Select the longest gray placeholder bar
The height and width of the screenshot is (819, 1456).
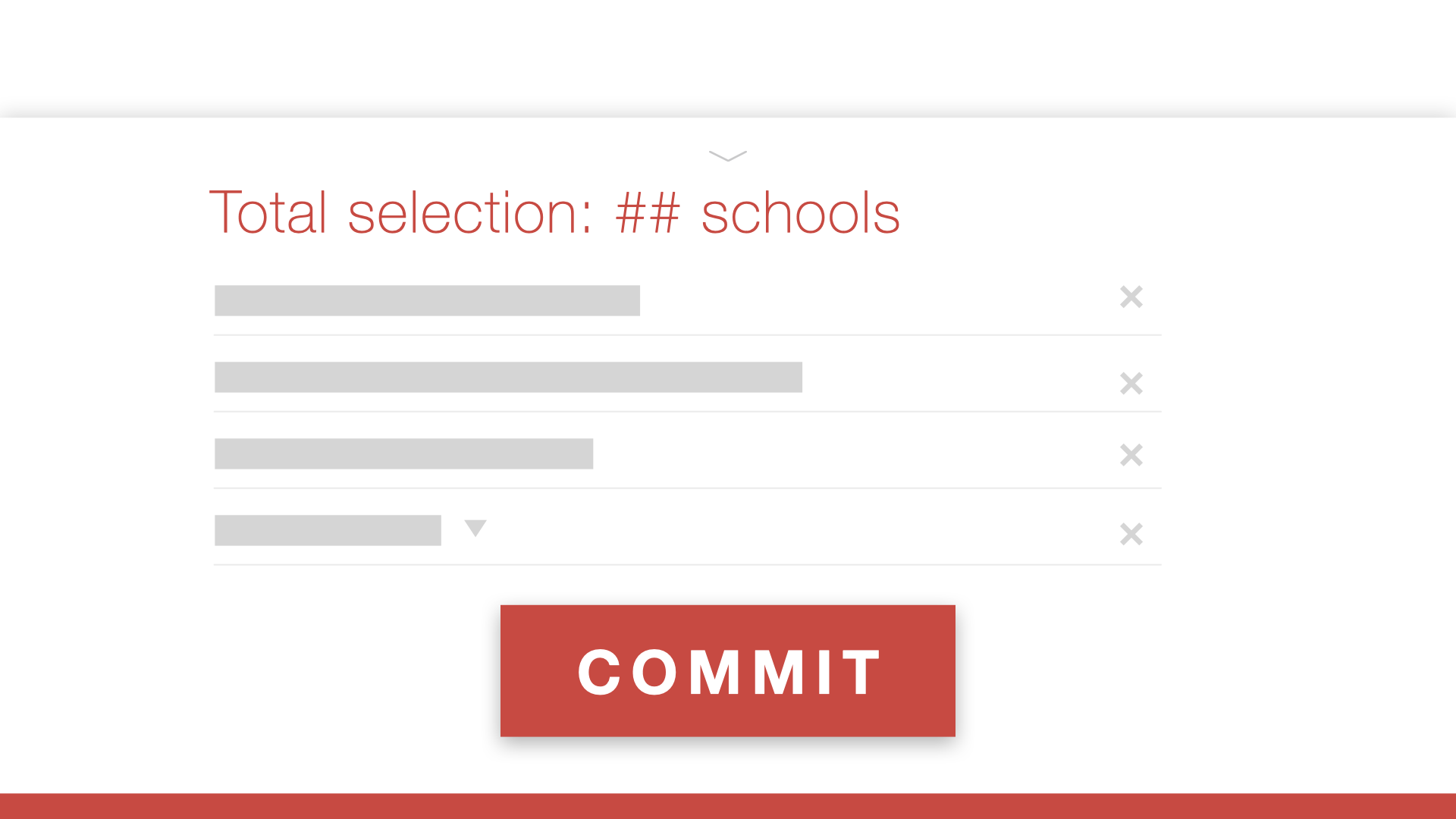coord(508,377)
